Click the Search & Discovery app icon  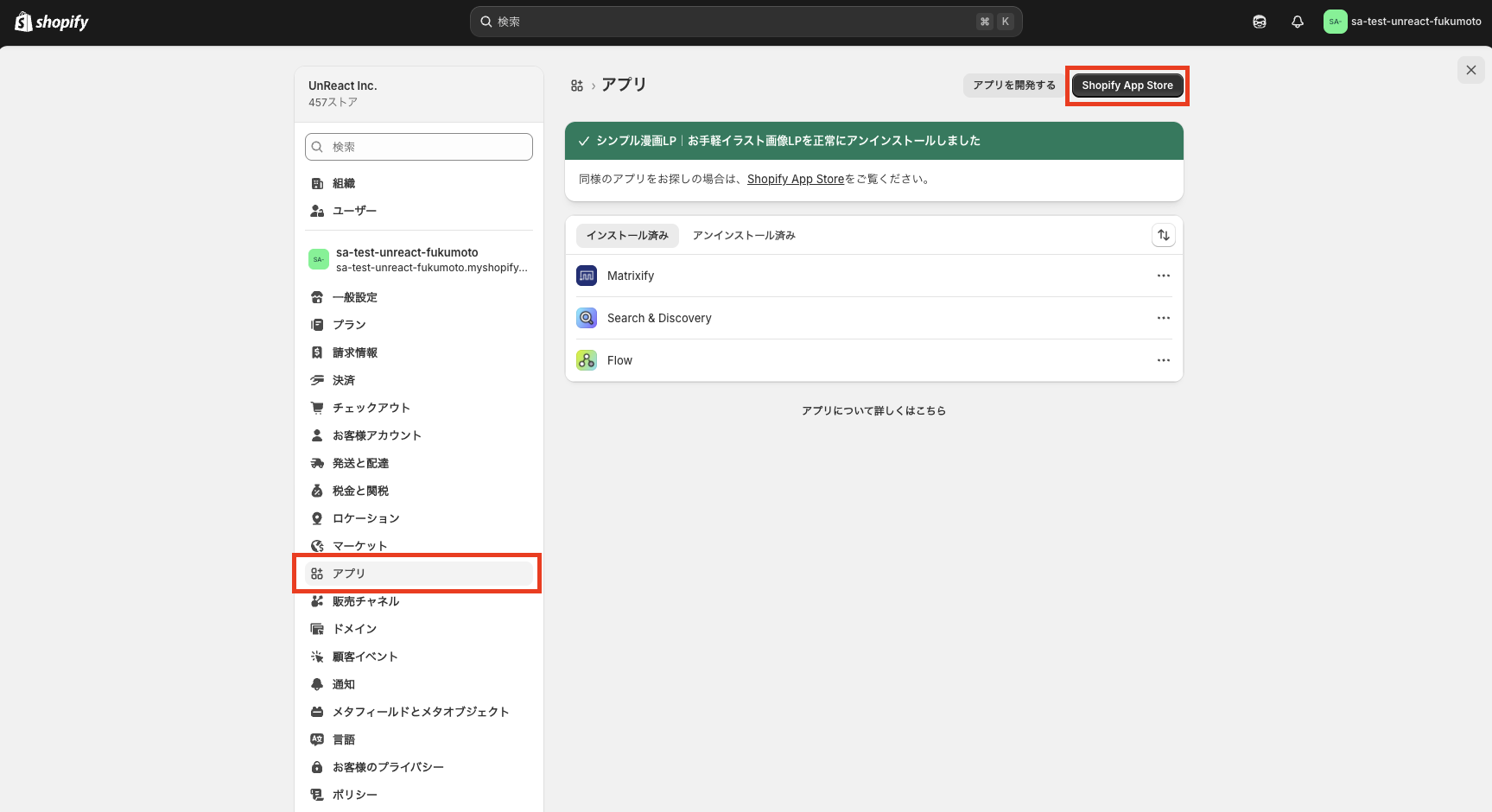click(587, 318)
